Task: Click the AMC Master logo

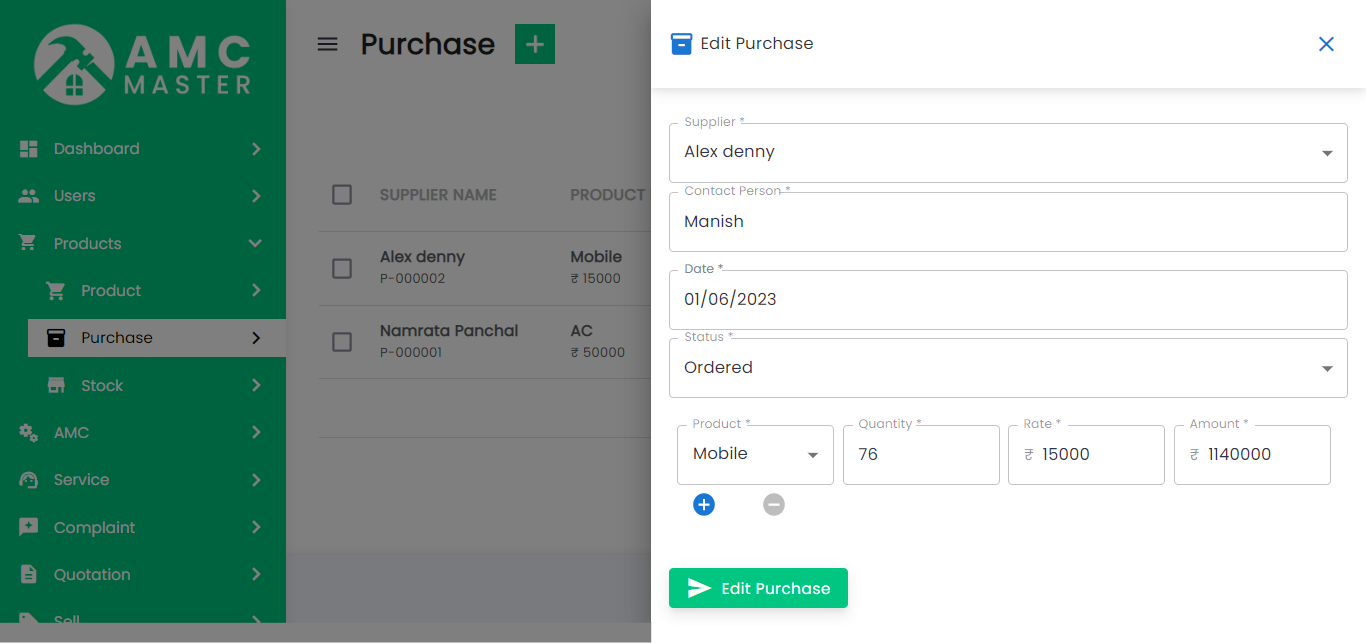Action: tap(142, 66)
